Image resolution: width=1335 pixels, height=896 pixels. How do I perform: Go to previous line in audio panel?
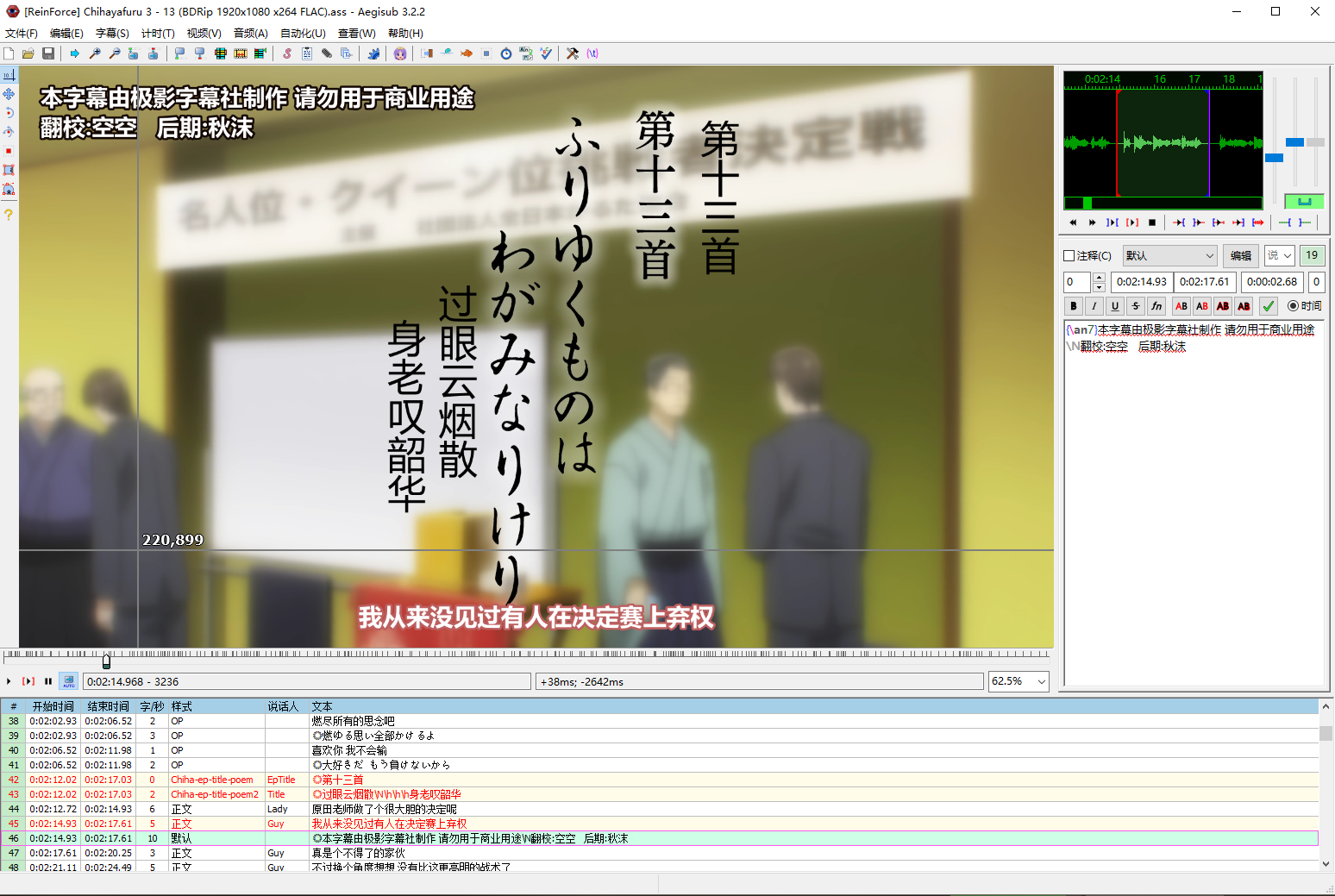(x=1073, y=222)
